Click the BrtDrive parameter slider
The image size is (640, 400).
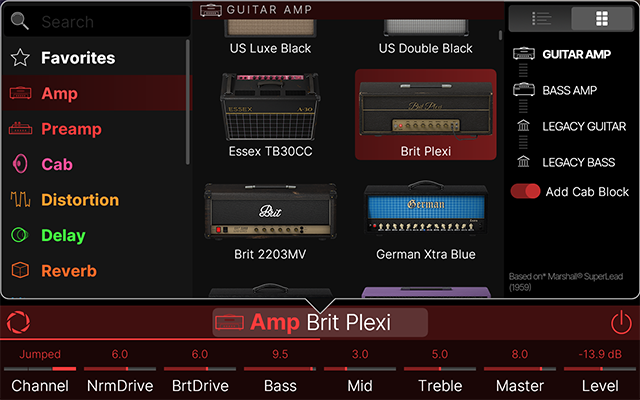pyautogui.click(x=200, y=369)
